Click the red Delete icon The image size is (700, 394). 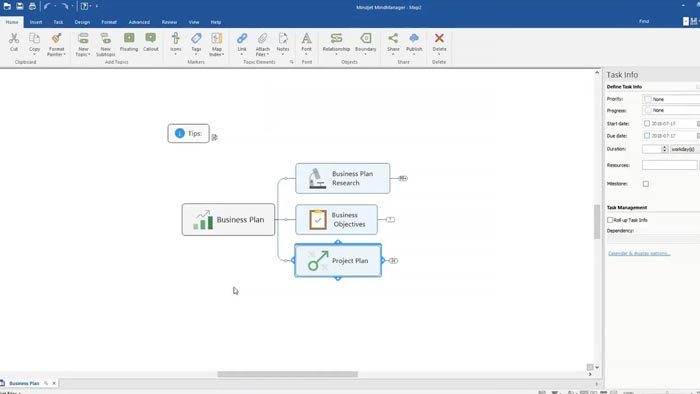439,39
